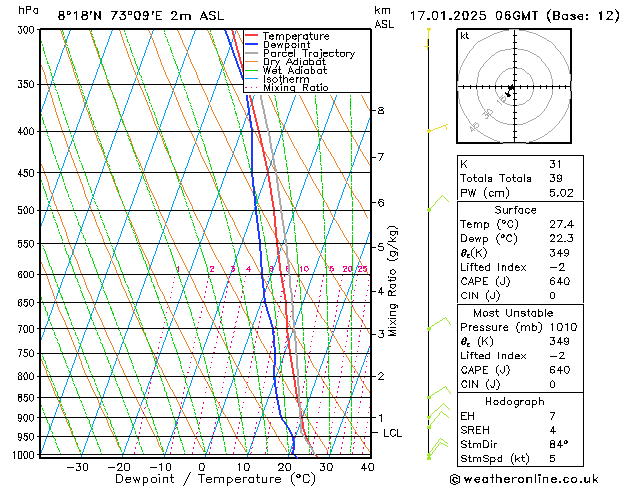Click the 'Totals Totals' value 39

pos(556,178)
